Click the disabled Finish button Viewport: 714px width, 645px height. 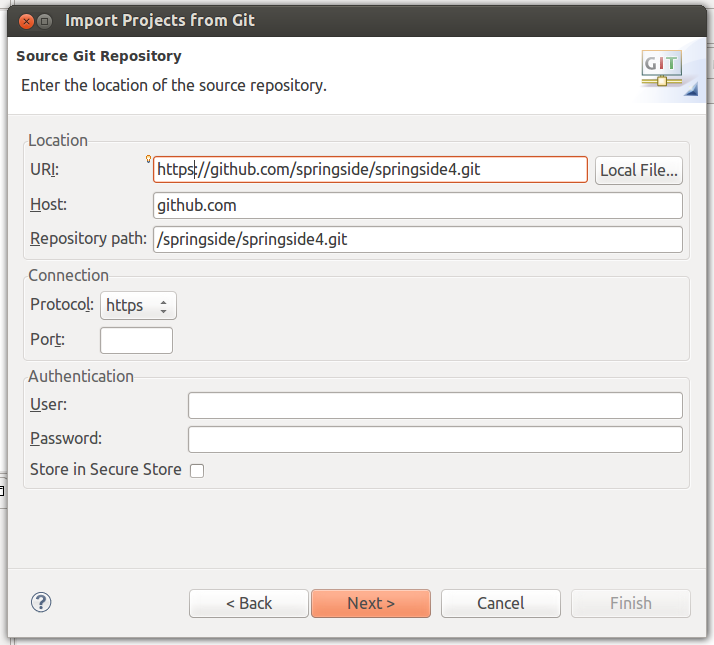click(631, 603)
